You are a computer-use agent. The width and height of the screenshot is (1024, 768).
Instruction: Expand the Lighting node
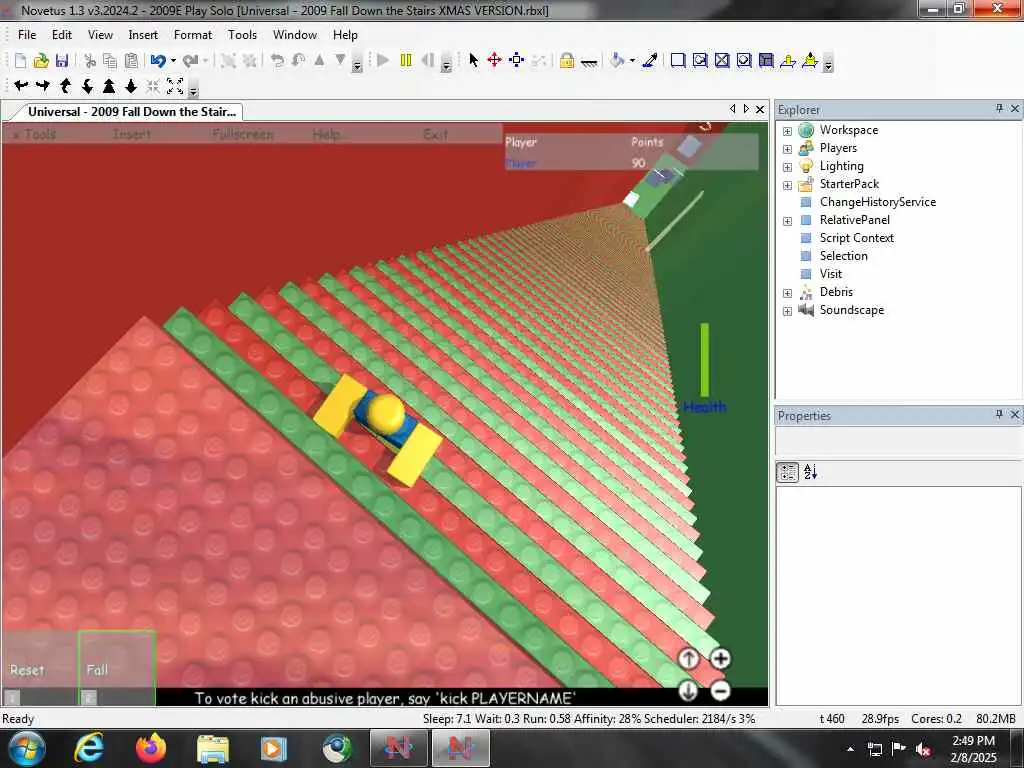point(788,167)
